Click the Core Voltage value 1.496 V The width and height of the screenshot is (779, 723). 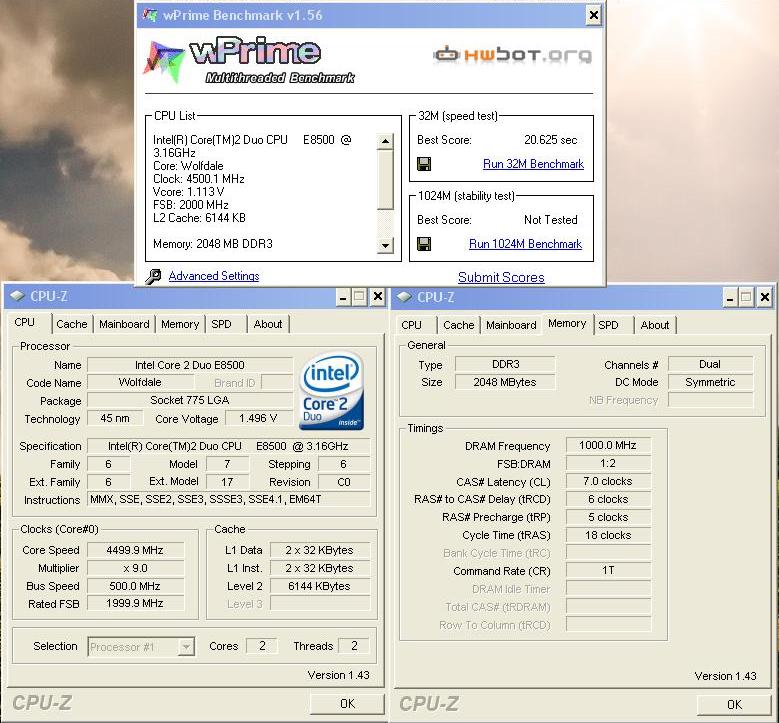click(x=258, y=418)
